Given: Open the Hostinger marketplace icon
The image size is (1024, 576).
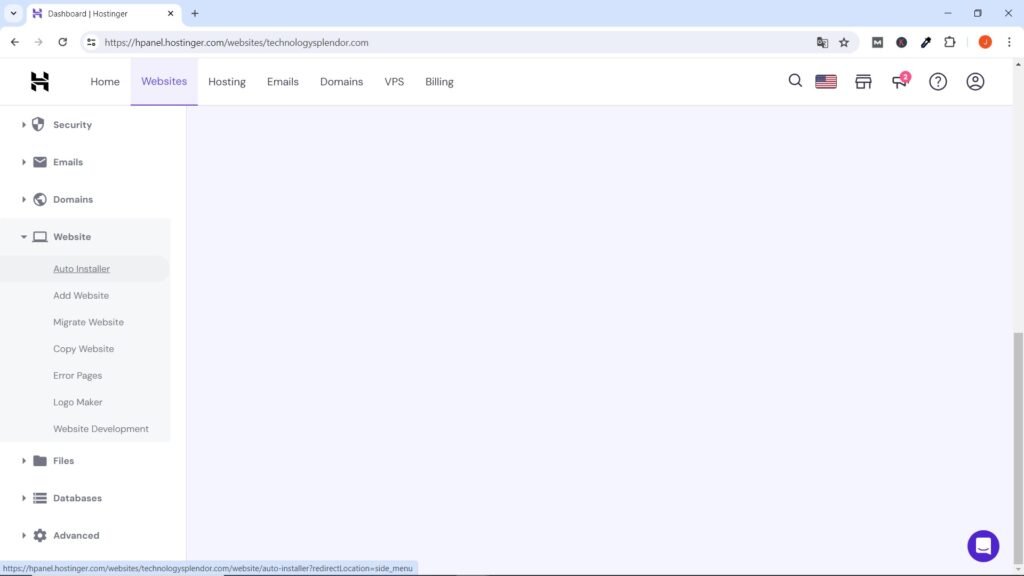Looking at the screenshot, I should 862,81.
